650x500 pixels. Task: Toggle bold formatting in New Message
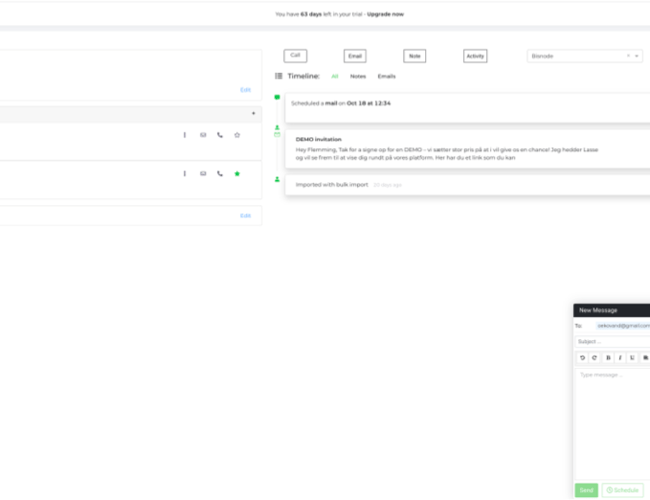(x=608, y=357)
